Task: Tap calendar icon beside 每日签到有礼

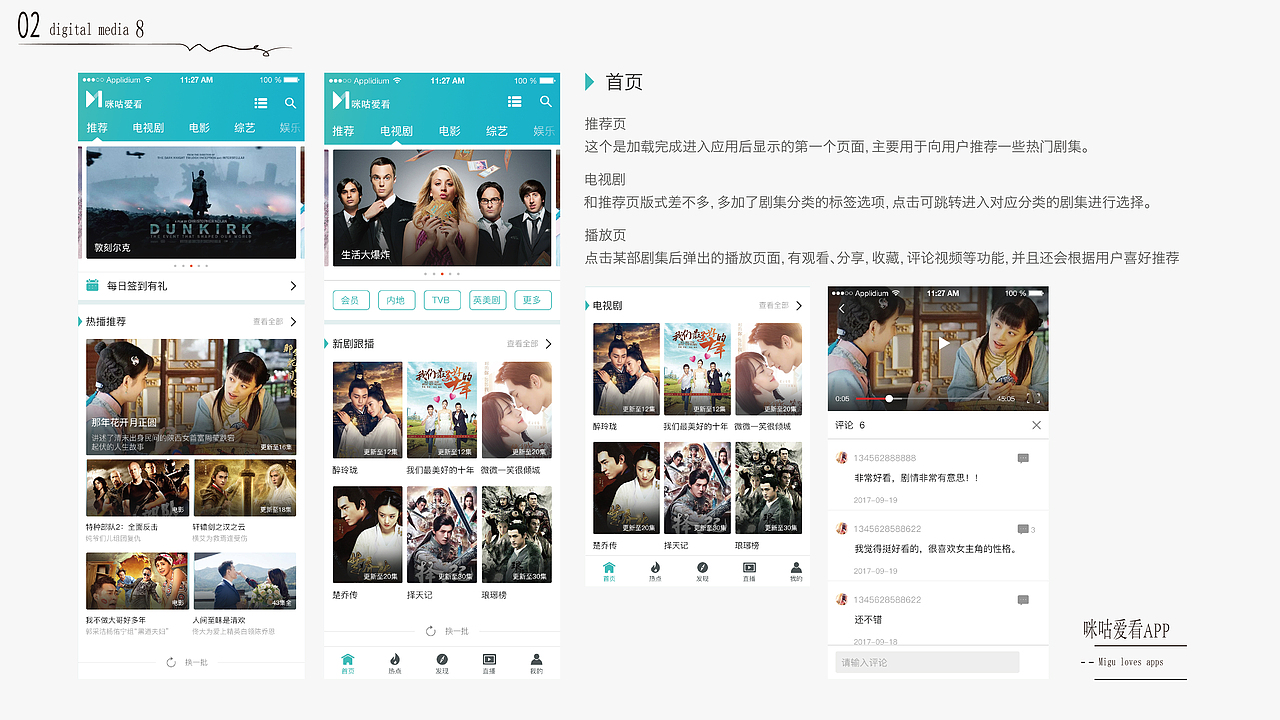Action: pyautogui.click(x=93, y=285)
